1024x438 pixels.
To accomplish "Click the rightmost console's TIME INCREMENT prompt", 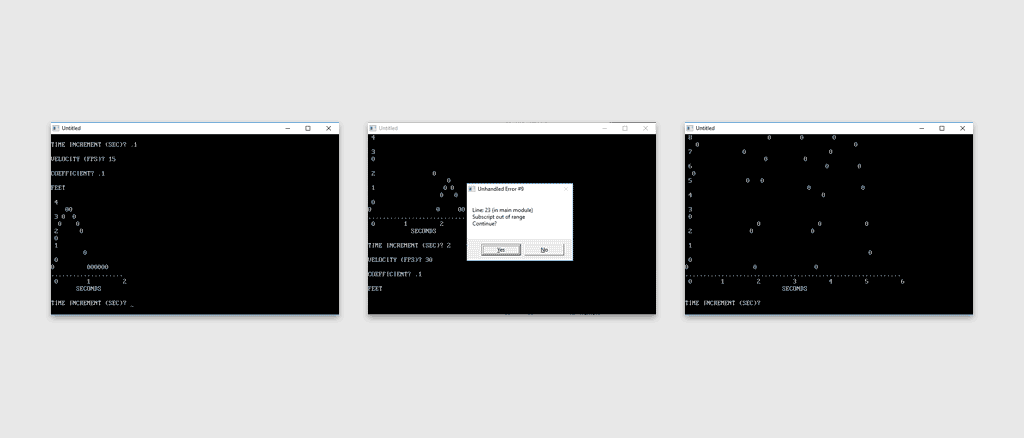I will [x=722, y=302].
